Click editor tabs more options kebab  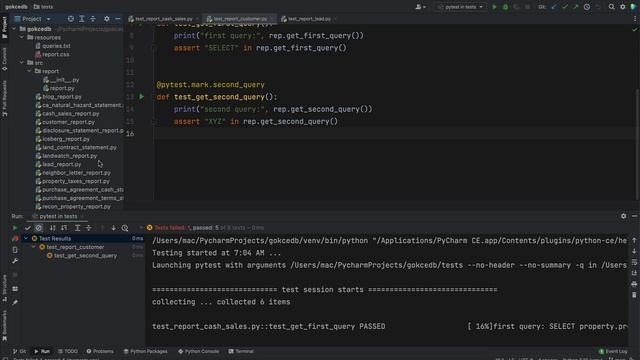635,19
